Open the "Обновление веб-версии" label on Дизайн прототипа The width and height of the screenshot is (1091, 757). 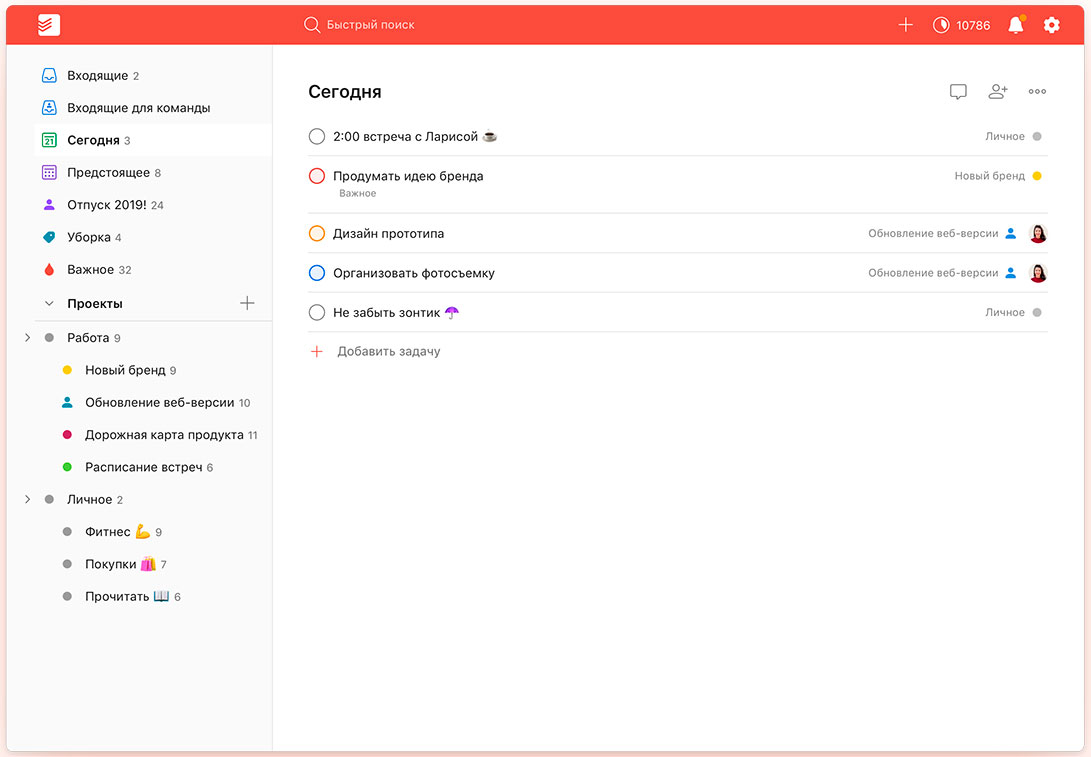pos(932,234)
